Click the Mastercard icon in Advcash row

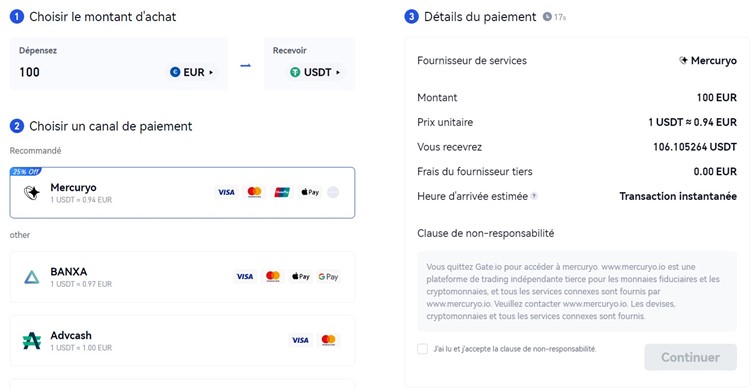pyautogui.click(x=328, y=340)
